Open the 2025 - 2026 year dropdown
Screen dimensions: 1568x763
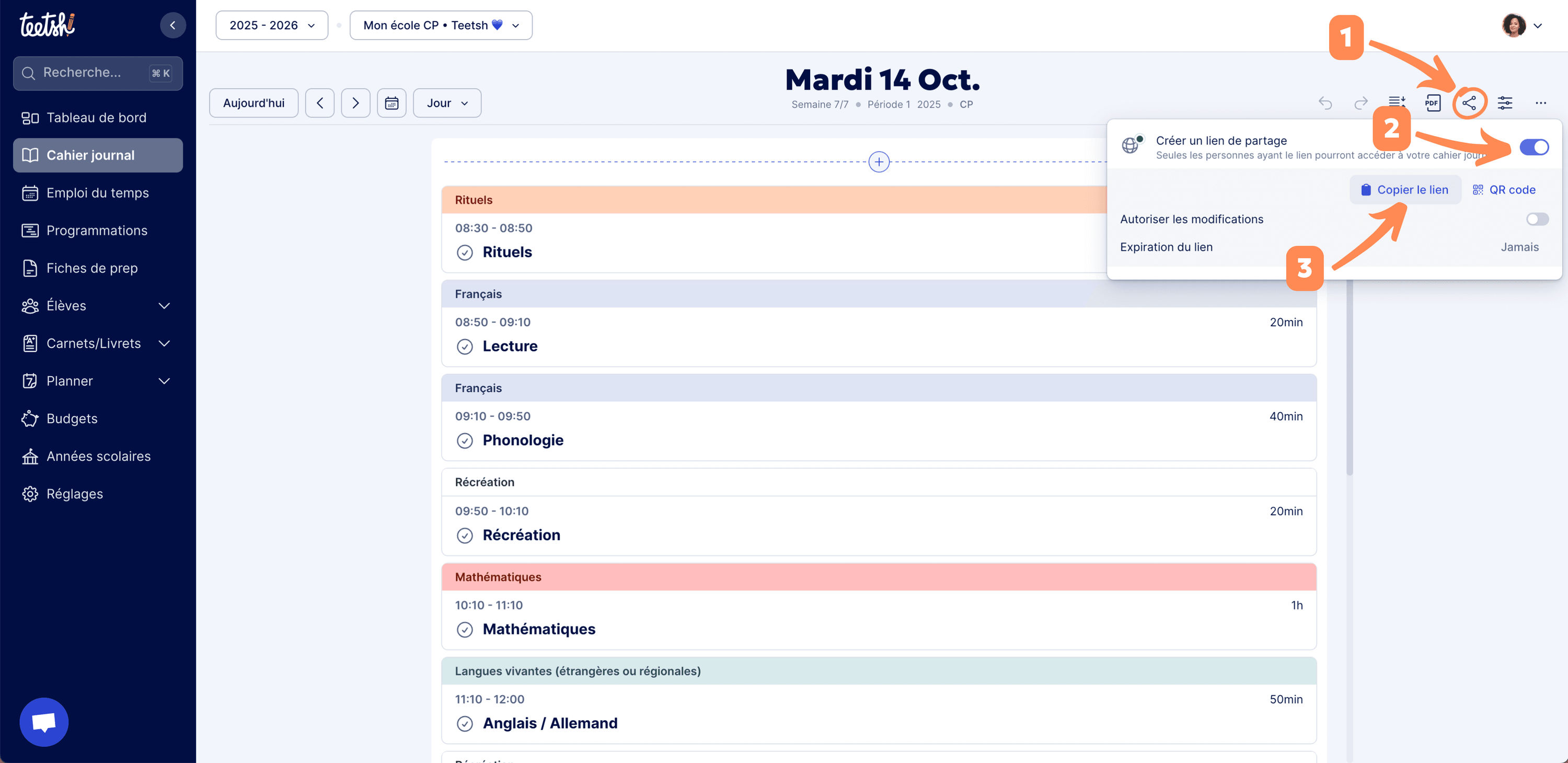[271, 25]
